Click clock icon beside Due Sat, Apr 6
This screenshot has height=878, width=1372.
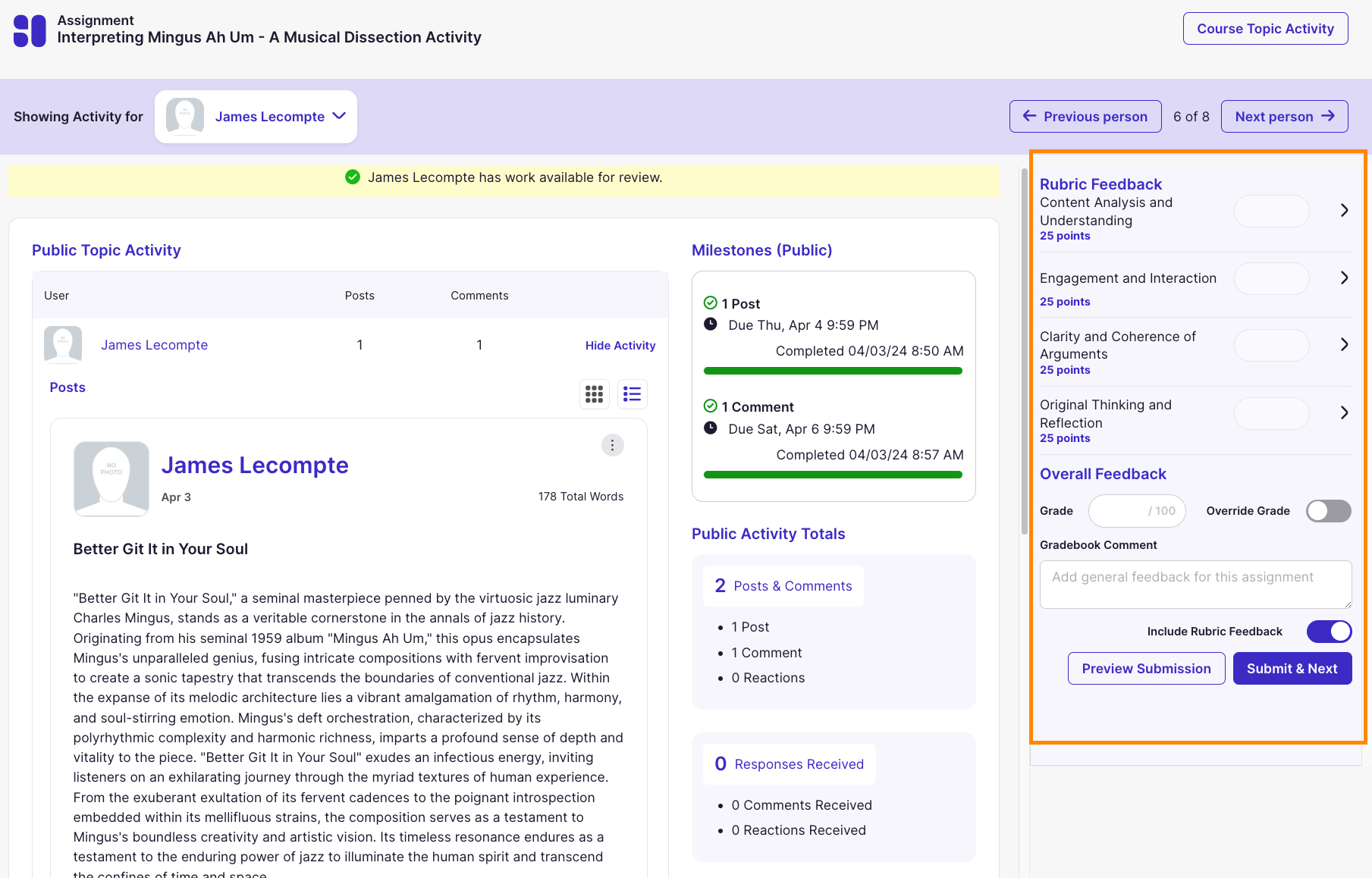point(711,428)
